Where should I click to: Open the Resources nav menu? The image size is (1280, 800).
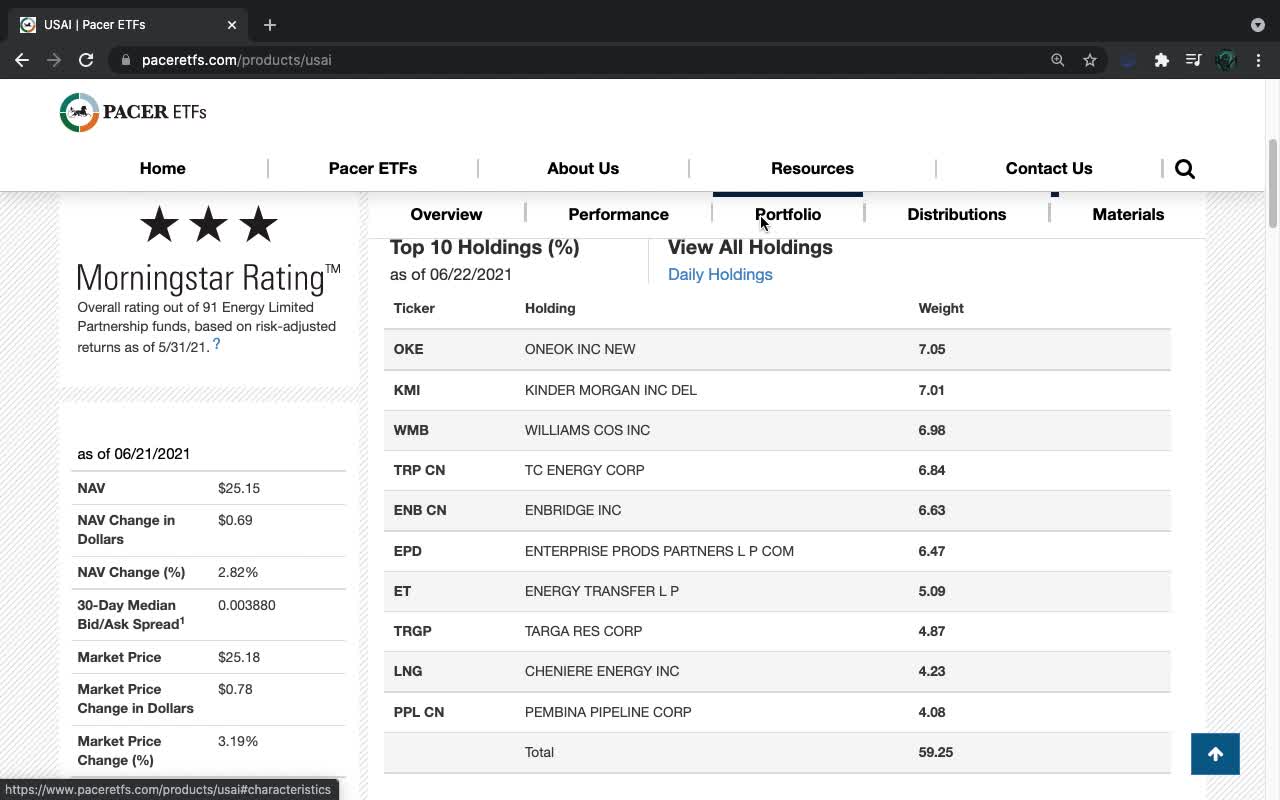812,168
